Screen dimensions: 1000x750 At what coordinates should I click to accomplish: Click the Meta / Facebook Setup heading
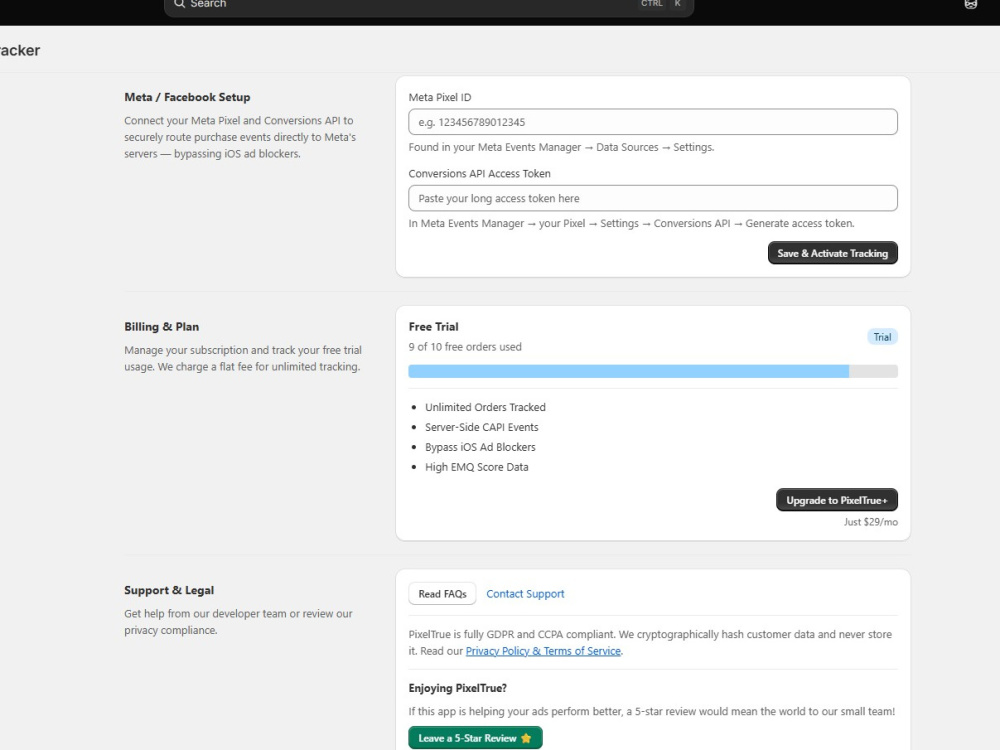click(187, 98)
